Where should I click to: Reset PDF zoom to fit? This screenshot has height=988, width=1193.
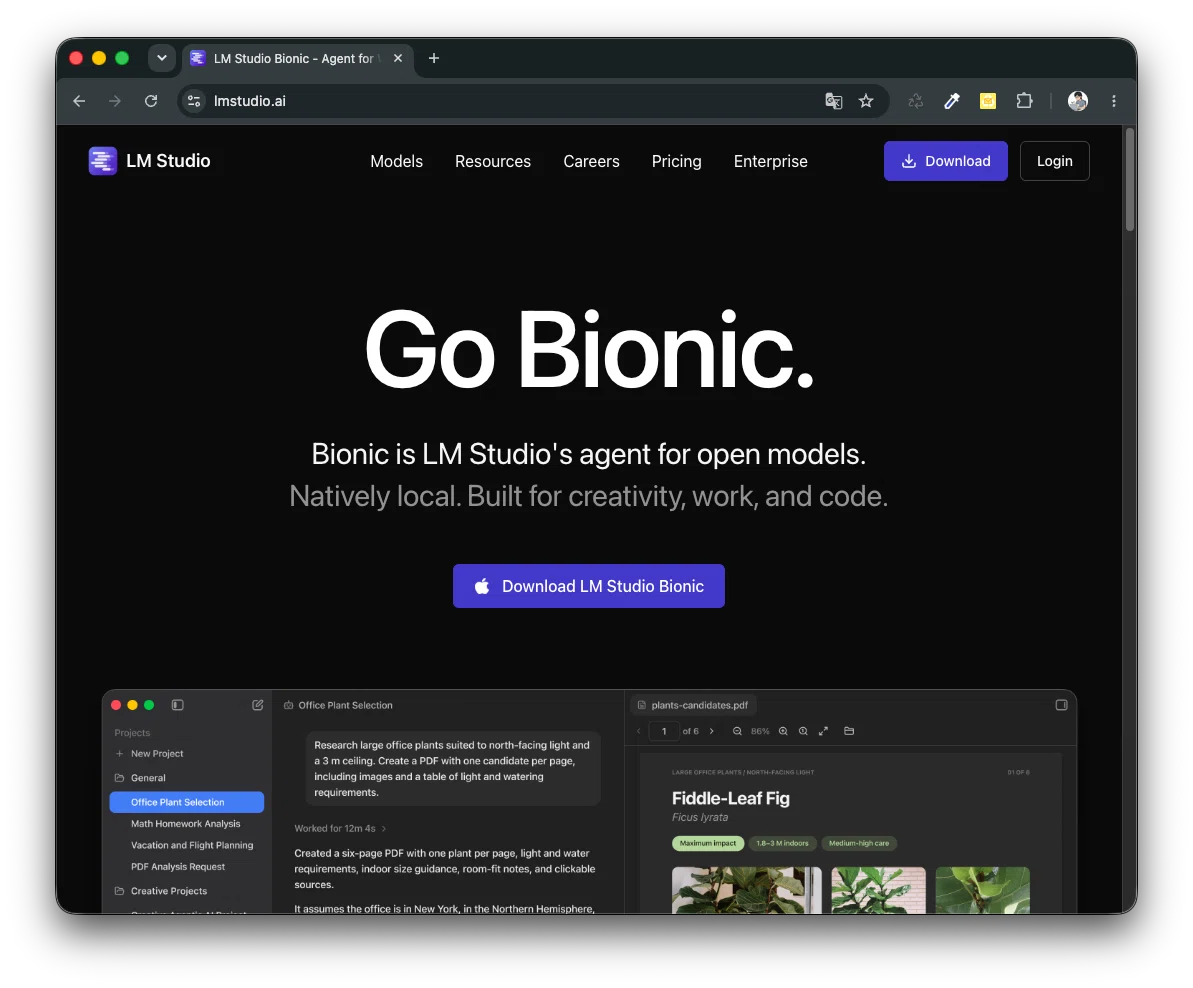point(803,731)
